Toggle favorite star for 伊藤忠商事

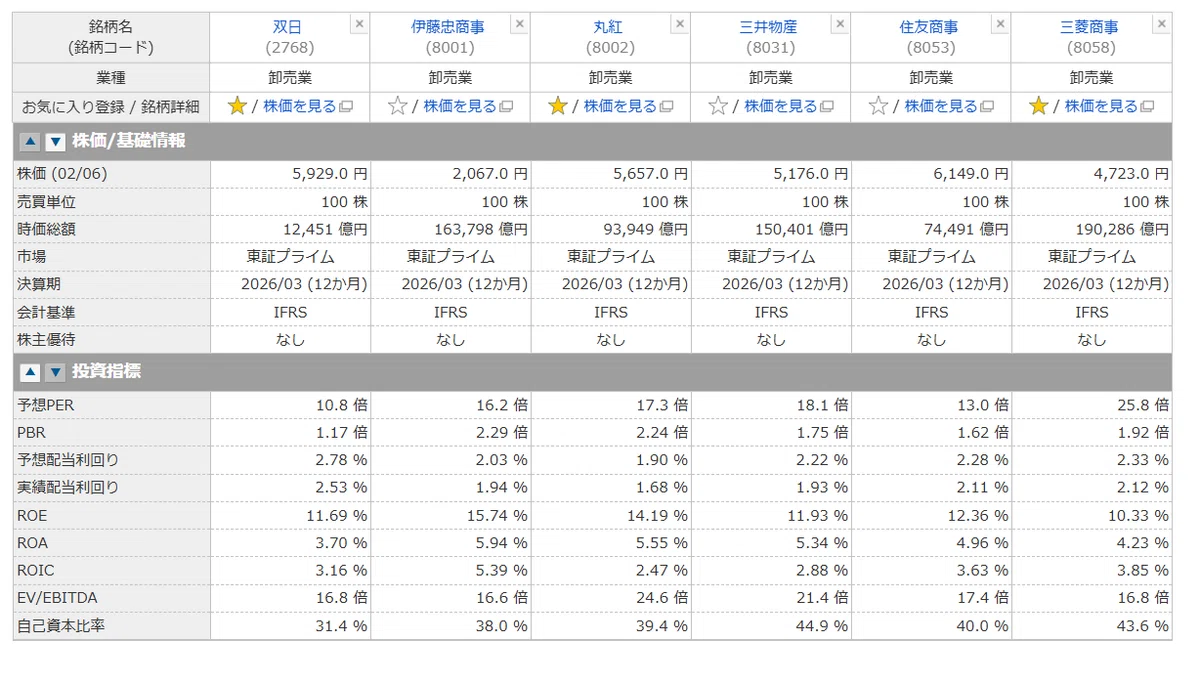pos(397,106)
